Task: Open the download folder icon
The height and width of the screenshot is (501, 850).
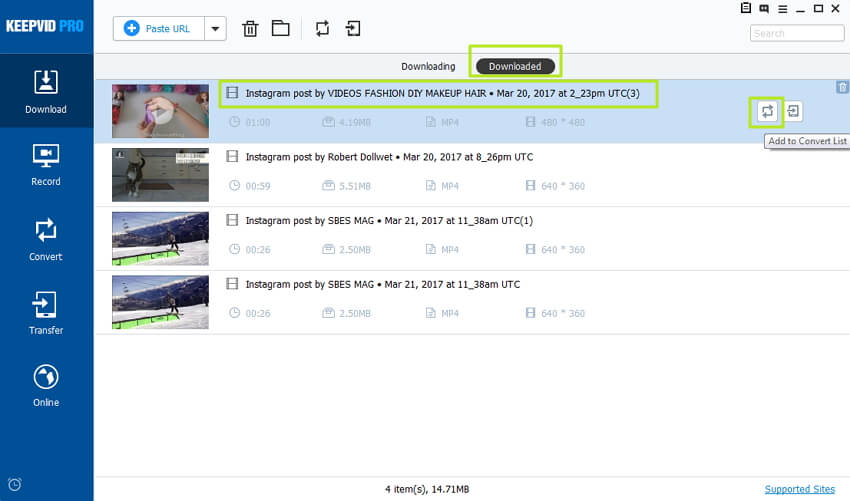Action: (x=280, y=28)
